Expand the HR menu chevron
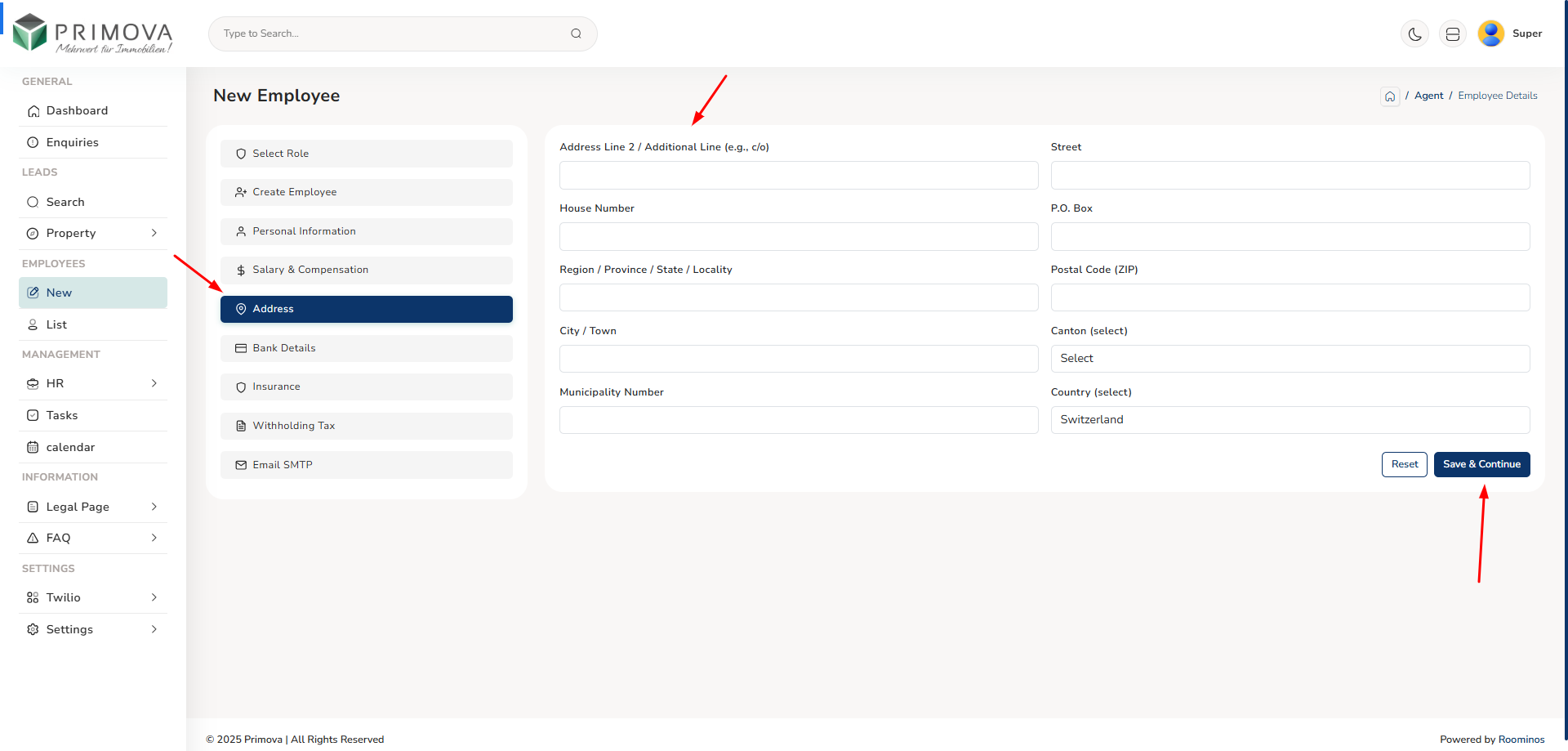The image size is (1568, 751). (154, 383)
